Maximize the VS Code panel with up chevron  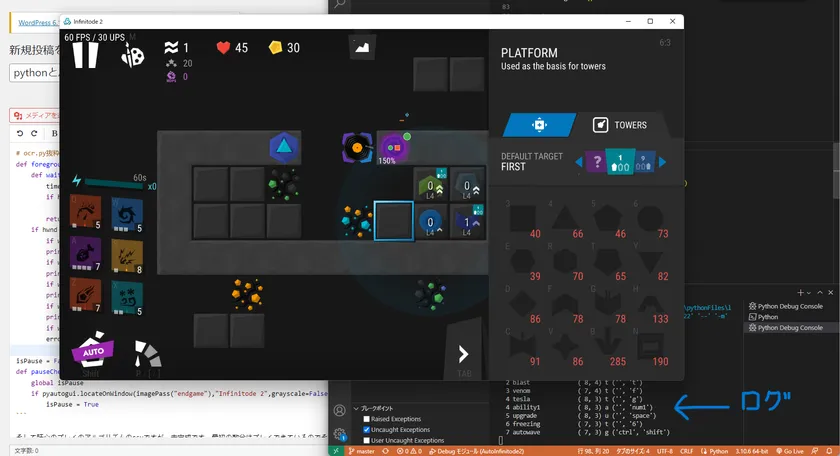820,293
